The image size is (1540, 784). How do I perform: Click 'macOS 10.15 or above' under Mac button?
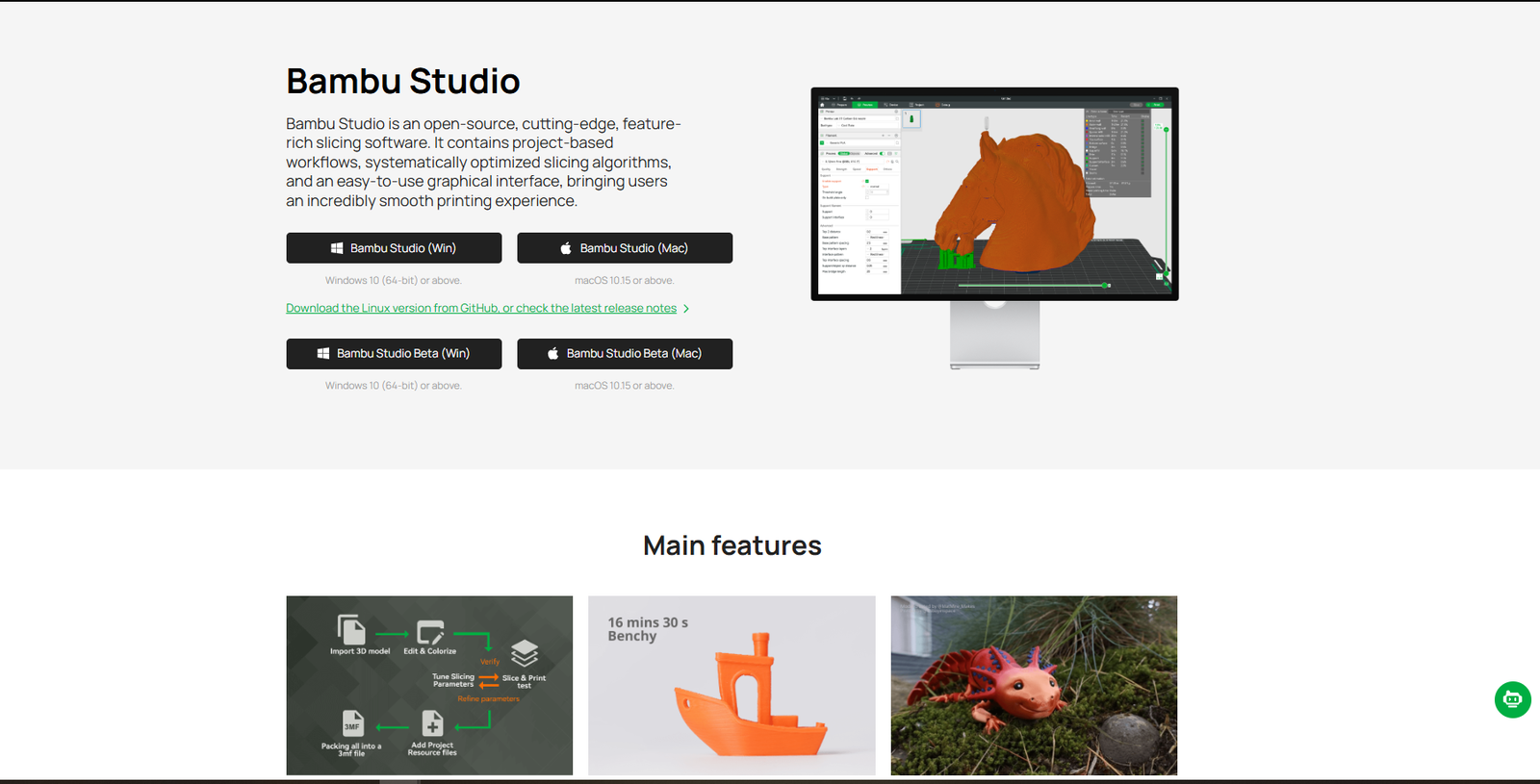click(x=625, y=281)
